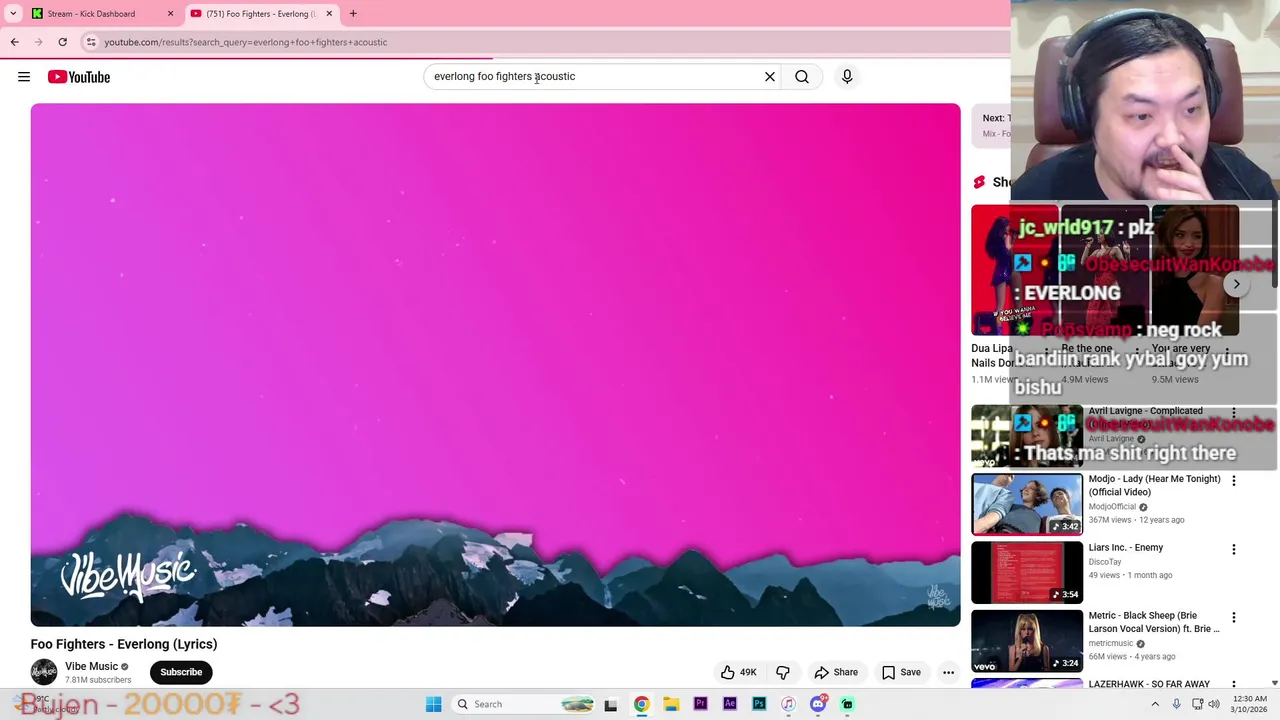
Task: Open the YouTube hamburger guide menu
Action: tap(24, 77)
